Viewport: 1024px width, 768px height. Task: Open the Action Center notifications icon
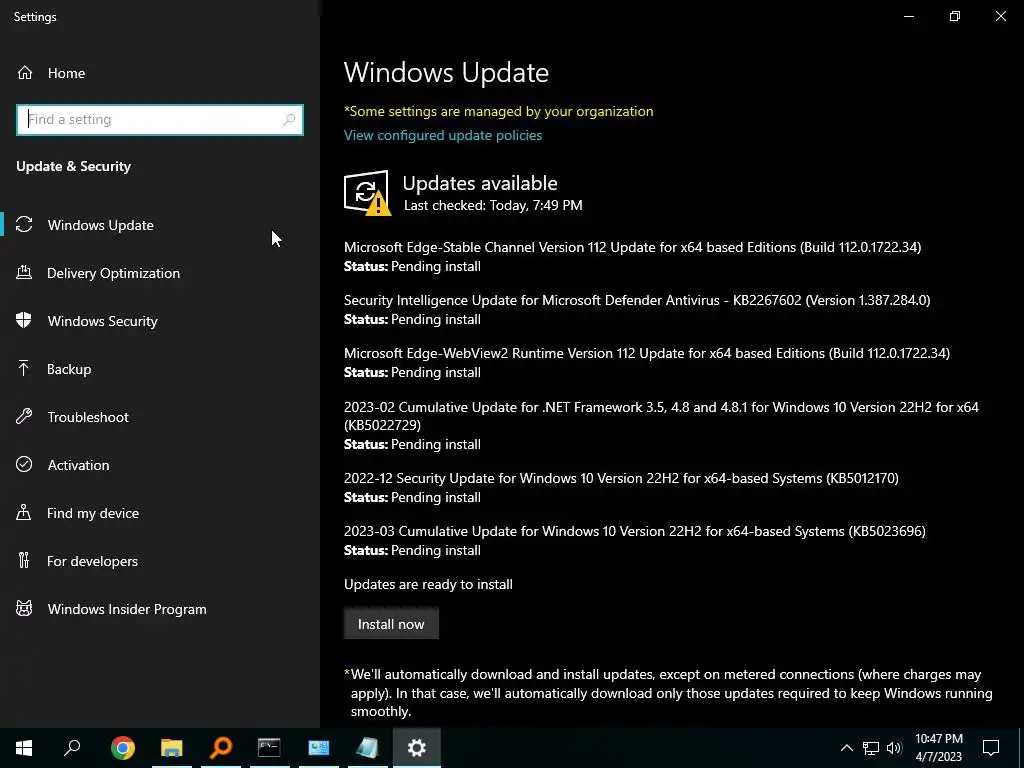991,748
